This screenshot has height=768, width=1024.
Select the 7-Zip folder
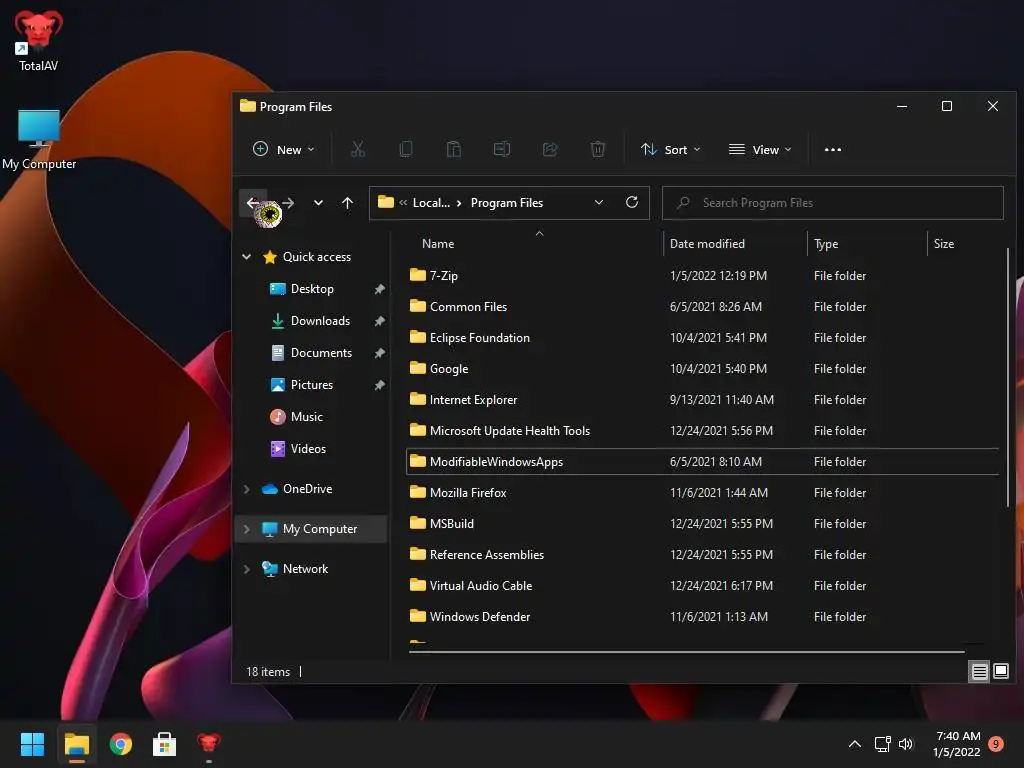coord(702,276)
